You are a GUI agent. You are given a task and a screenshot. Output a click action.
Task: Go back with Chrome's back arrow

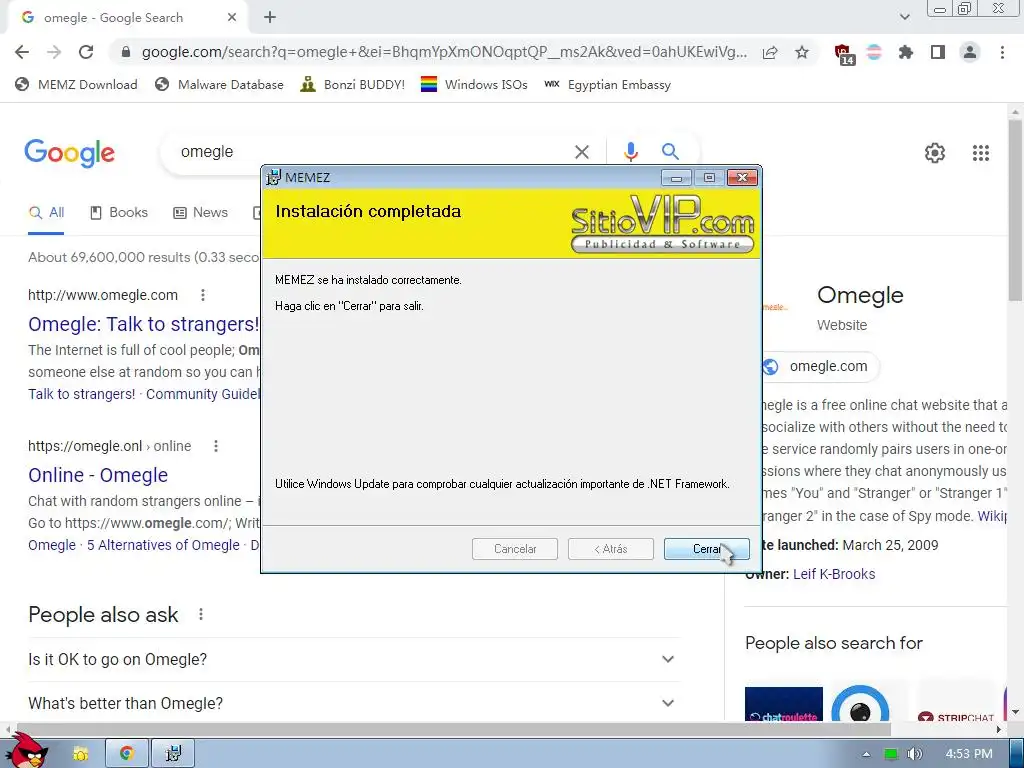pos(22,52)
